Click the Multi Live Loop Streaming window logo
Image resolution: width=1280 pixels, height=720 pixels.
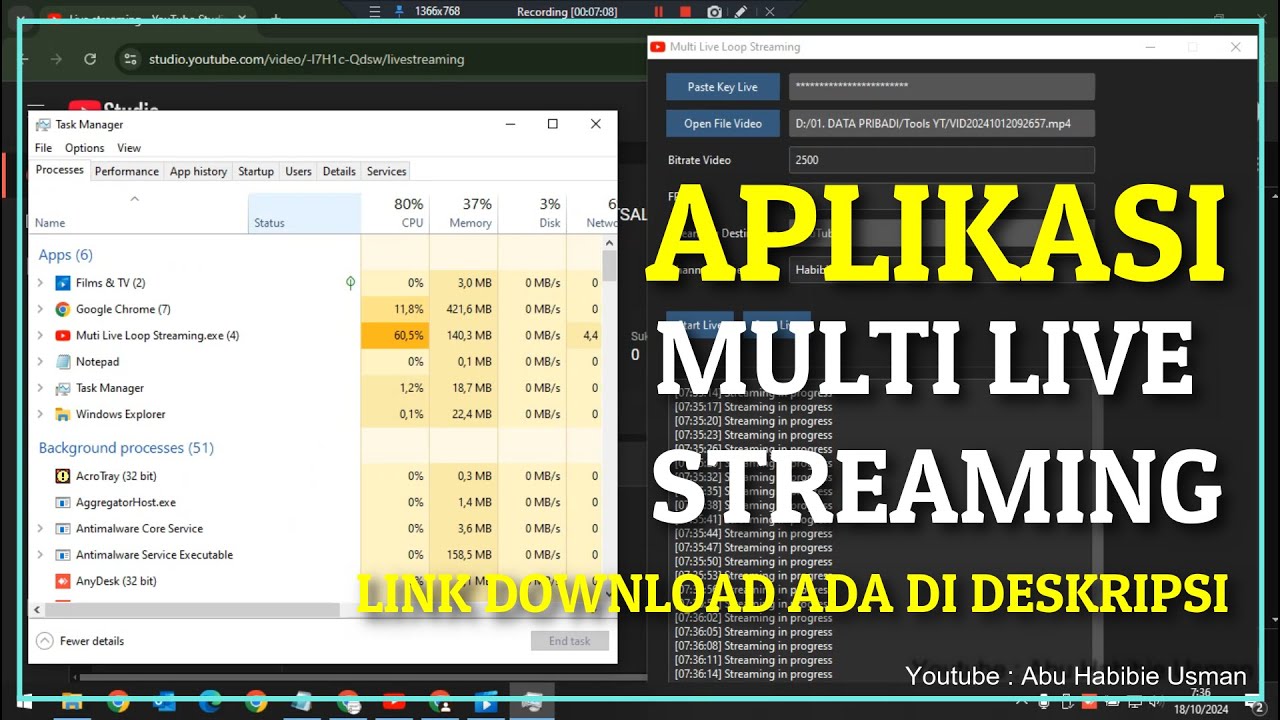[657, 47]
